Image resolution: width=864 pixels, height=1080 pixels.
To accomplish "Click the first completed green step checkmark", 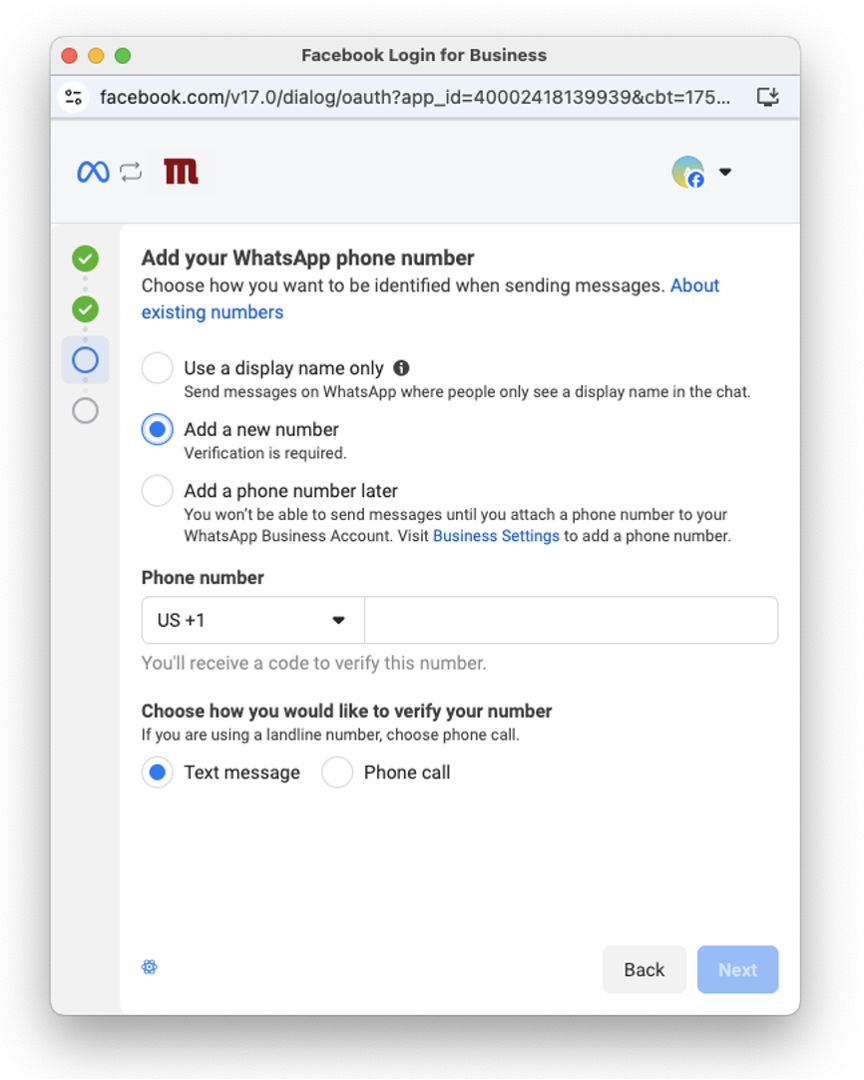I will (x=85, y=258).
